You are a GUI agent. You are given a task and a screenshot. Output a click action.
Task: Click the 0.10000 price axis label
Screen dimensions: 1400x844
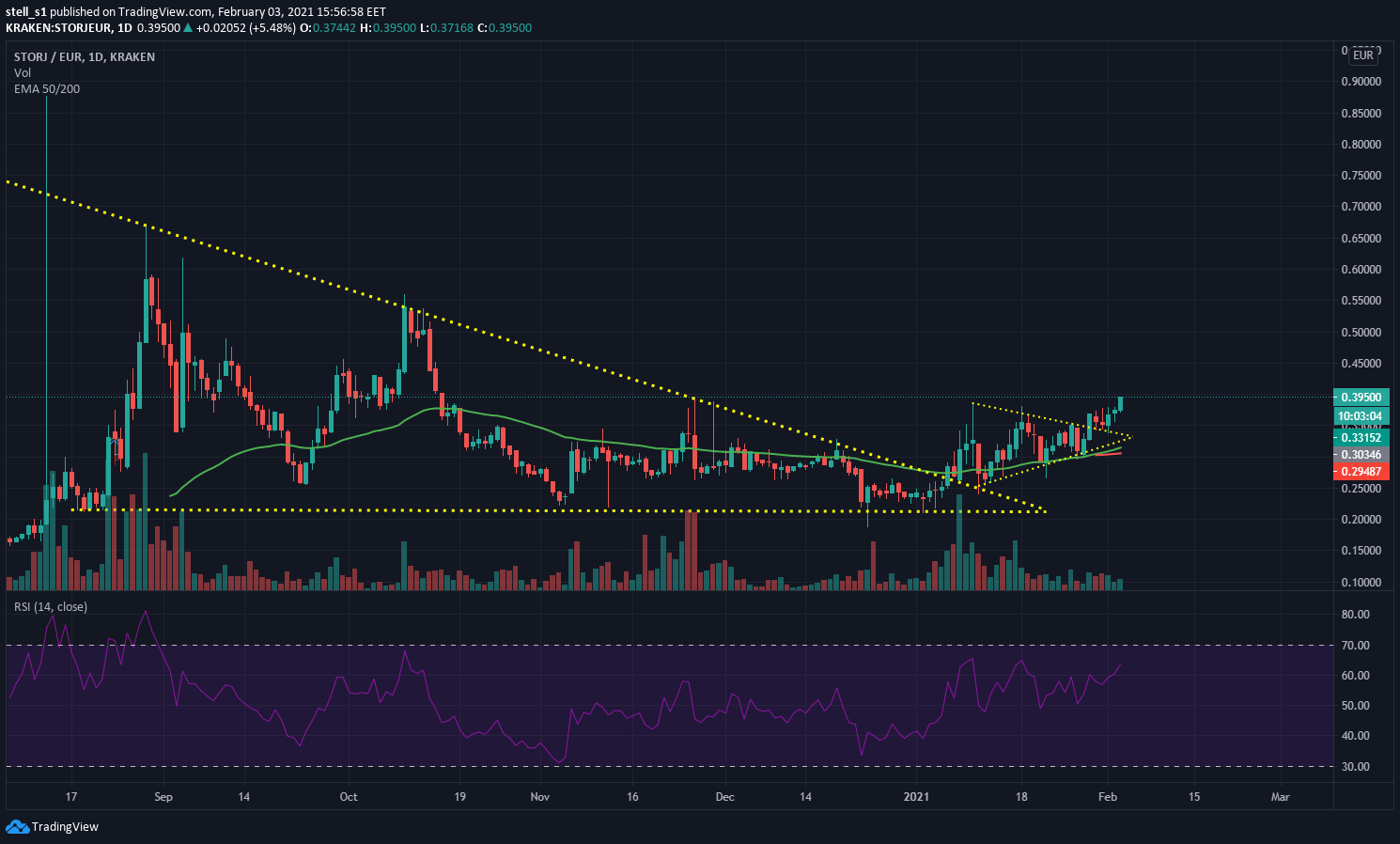coord(1361,583)
